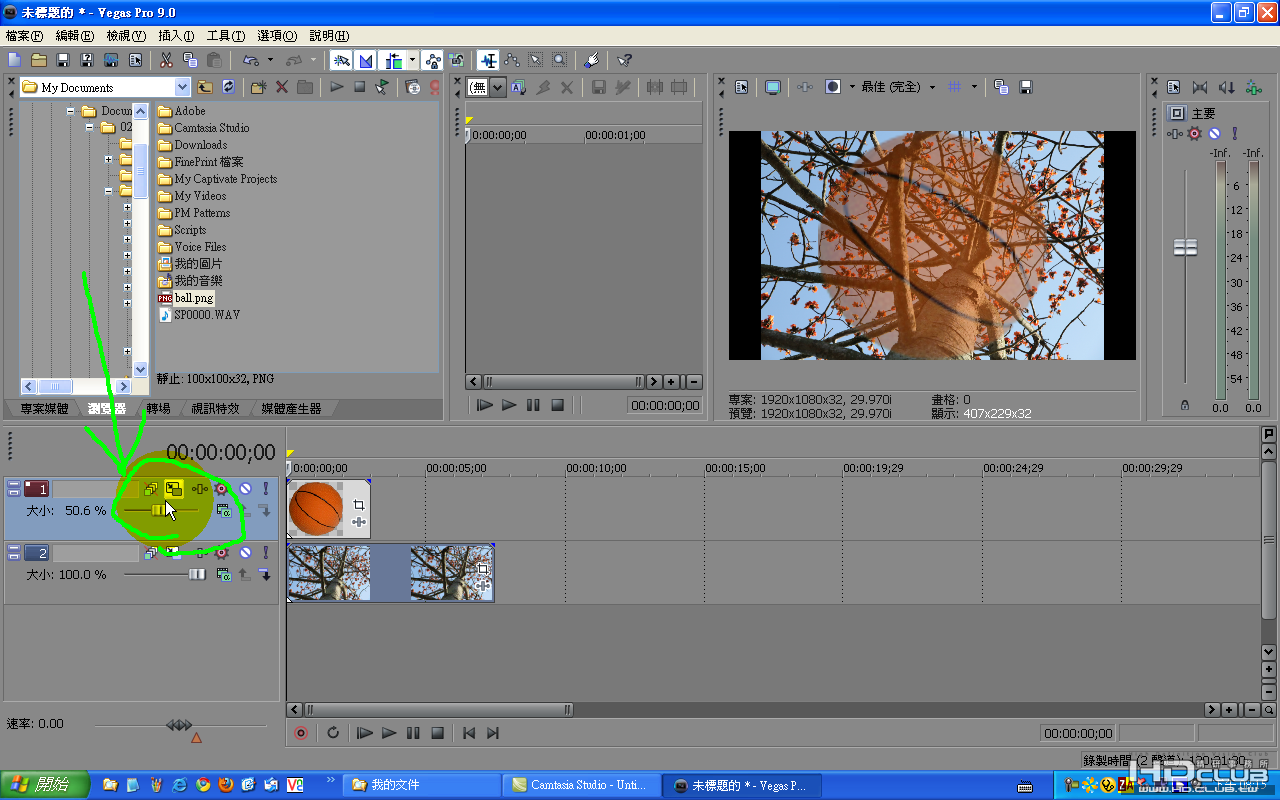The height and width of the screenshot is (800, 1280).
Task: Open the 開始 Start menu button
Action: (x=45, y=785)
